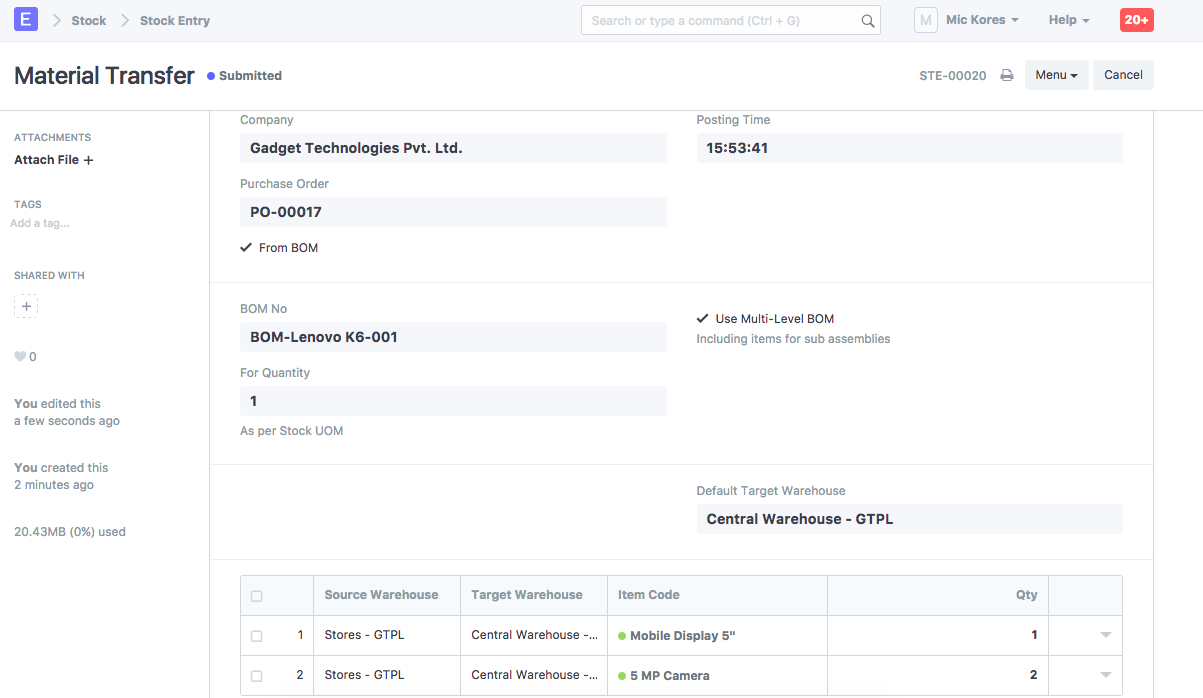Image resolution: width=1203 pixels, height=698 pixels.
Task: Open the Menu dropdown button
Action: coord(1056,75)
